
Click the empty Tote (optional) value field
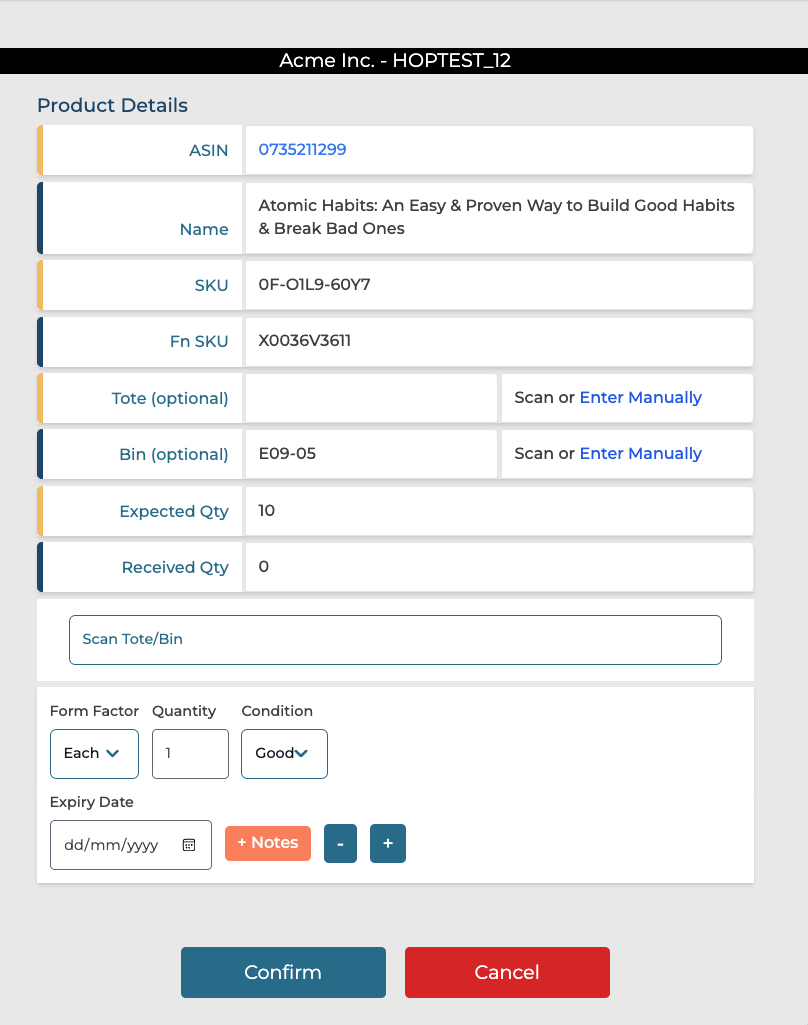click(x=370, y=398)
